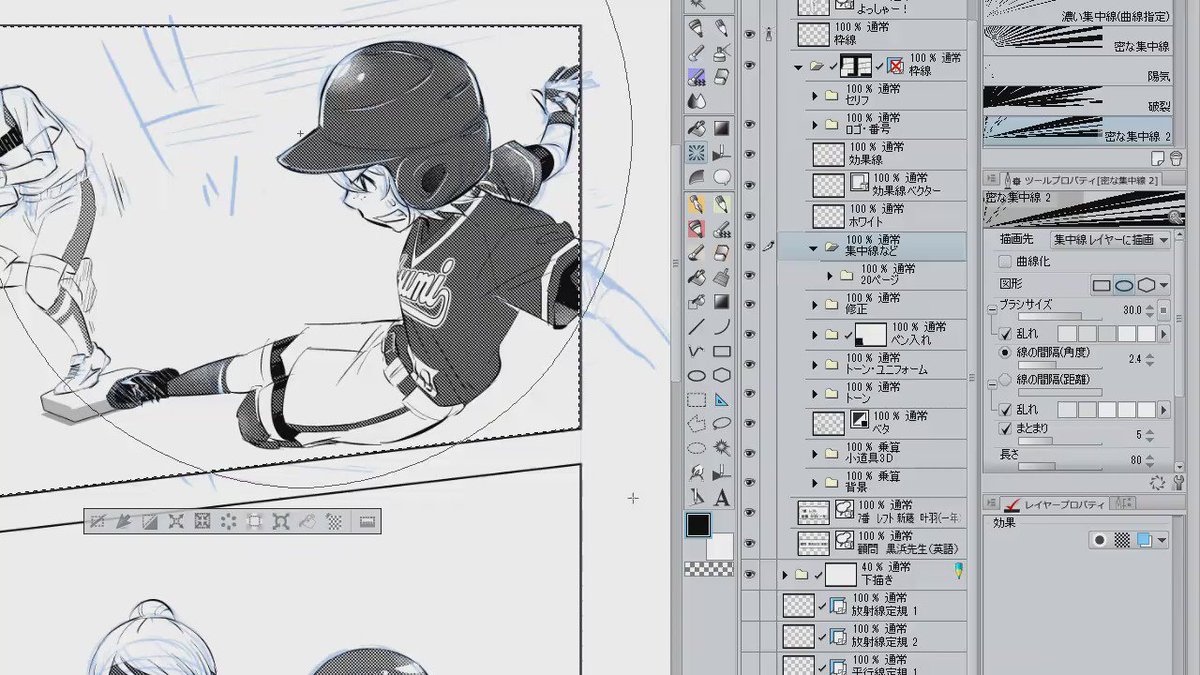The width and height of the screenshot is (1200, 675).
Task: Uncheck the まとまり checkbox
Action: point(1006,429)
